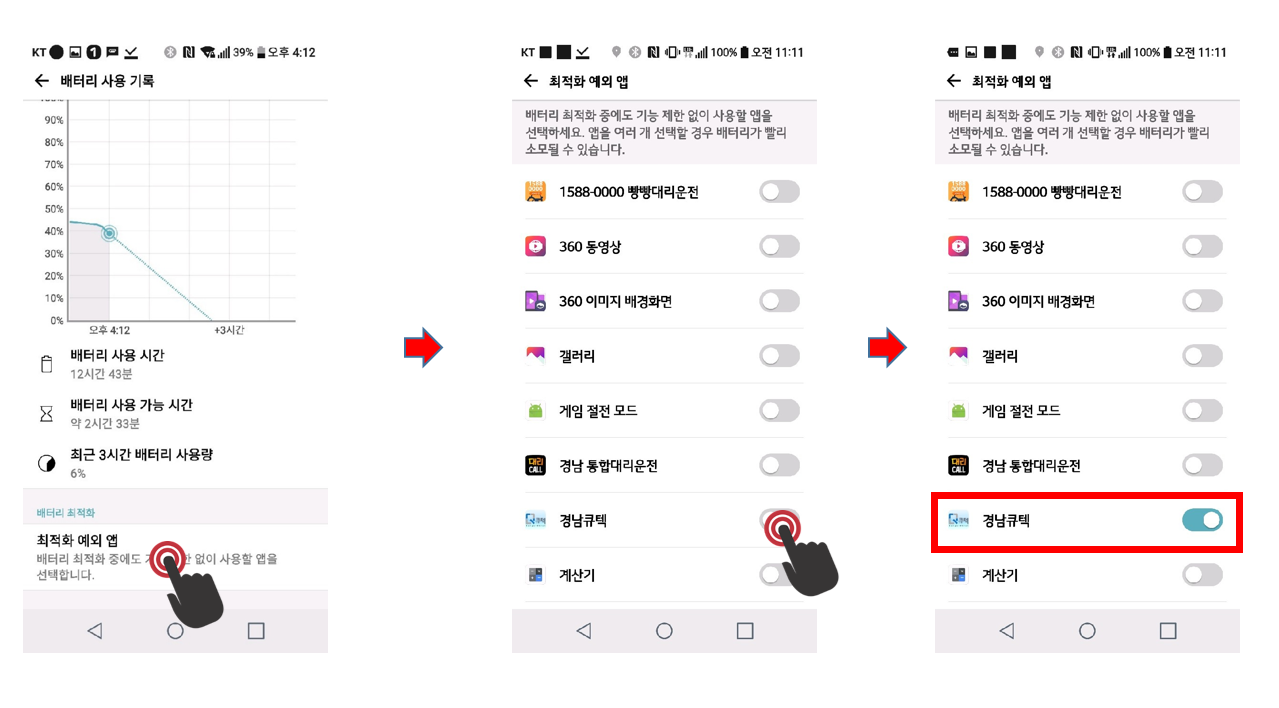The width and height of the screenshot is (1279, 708).
Task: Tap 경남 통합대리운전 CALL icon in right phone
Action: [958, 465]
